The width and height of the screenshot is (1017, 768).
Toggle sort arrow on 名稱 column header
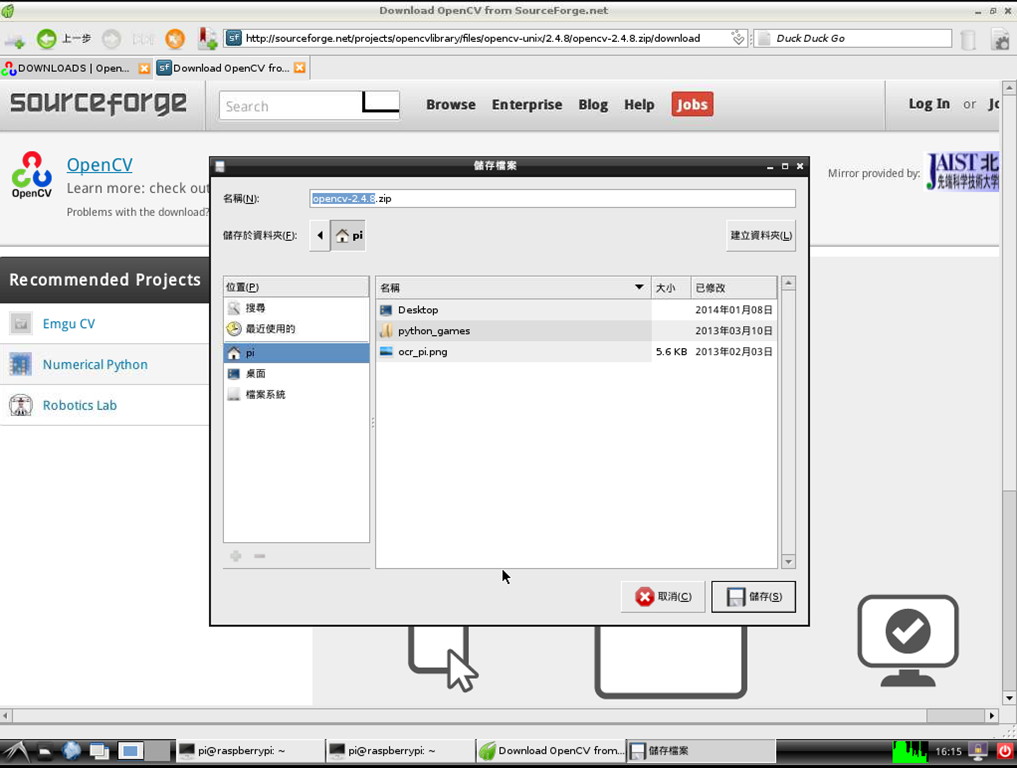pos(639,287)
